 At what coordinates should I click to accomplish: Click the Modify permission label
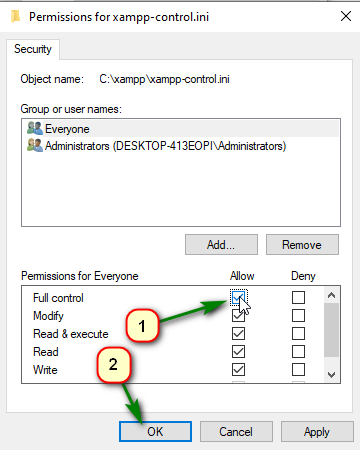[x=48, y=316]
